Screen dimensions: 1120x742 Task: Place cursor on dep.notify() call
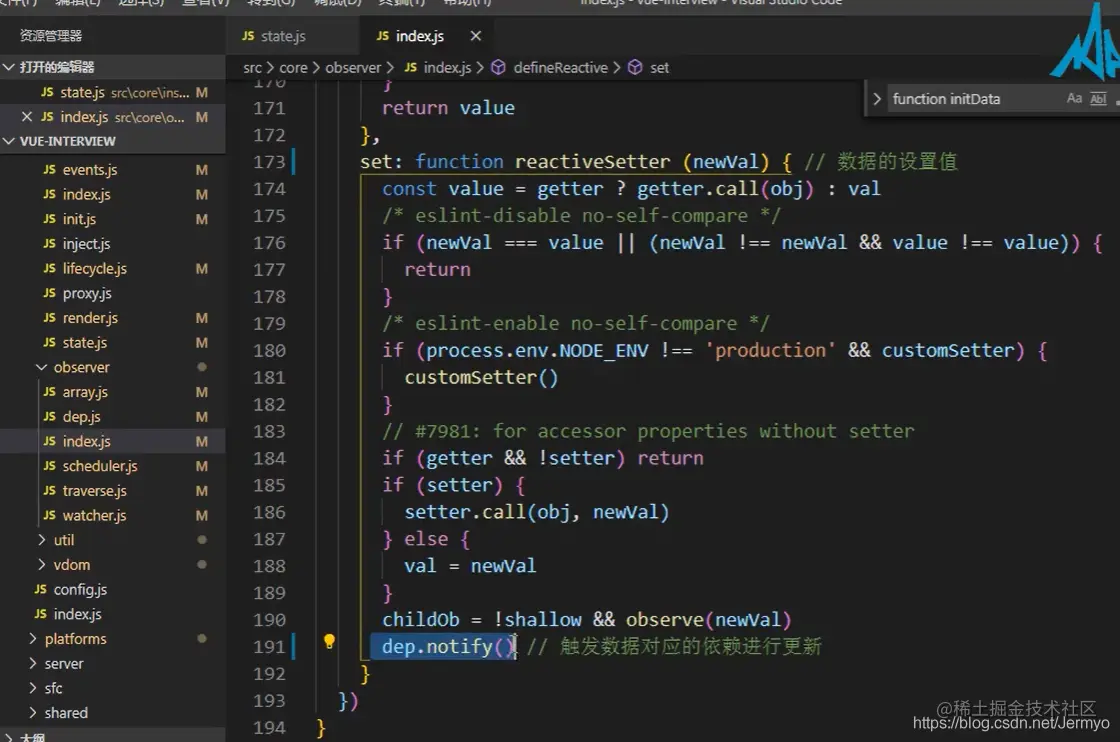coord(448,646)
